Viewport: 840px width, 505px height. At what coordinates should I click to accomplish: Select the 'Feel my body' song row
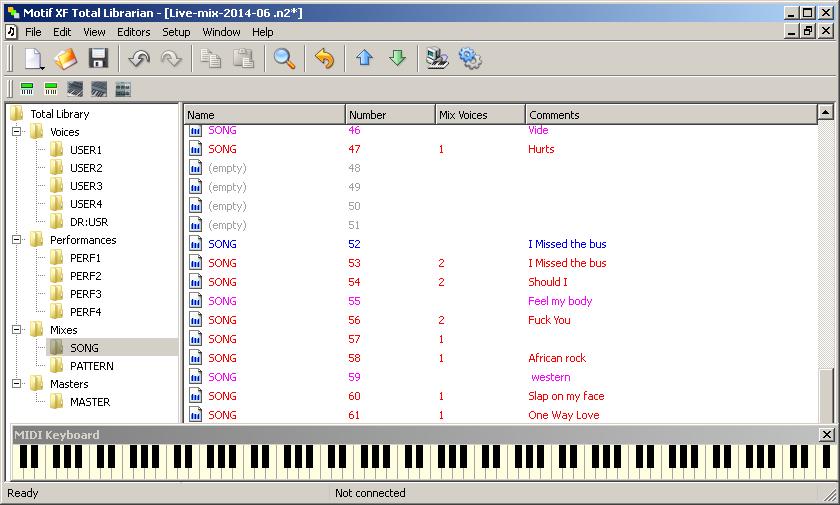501,301
